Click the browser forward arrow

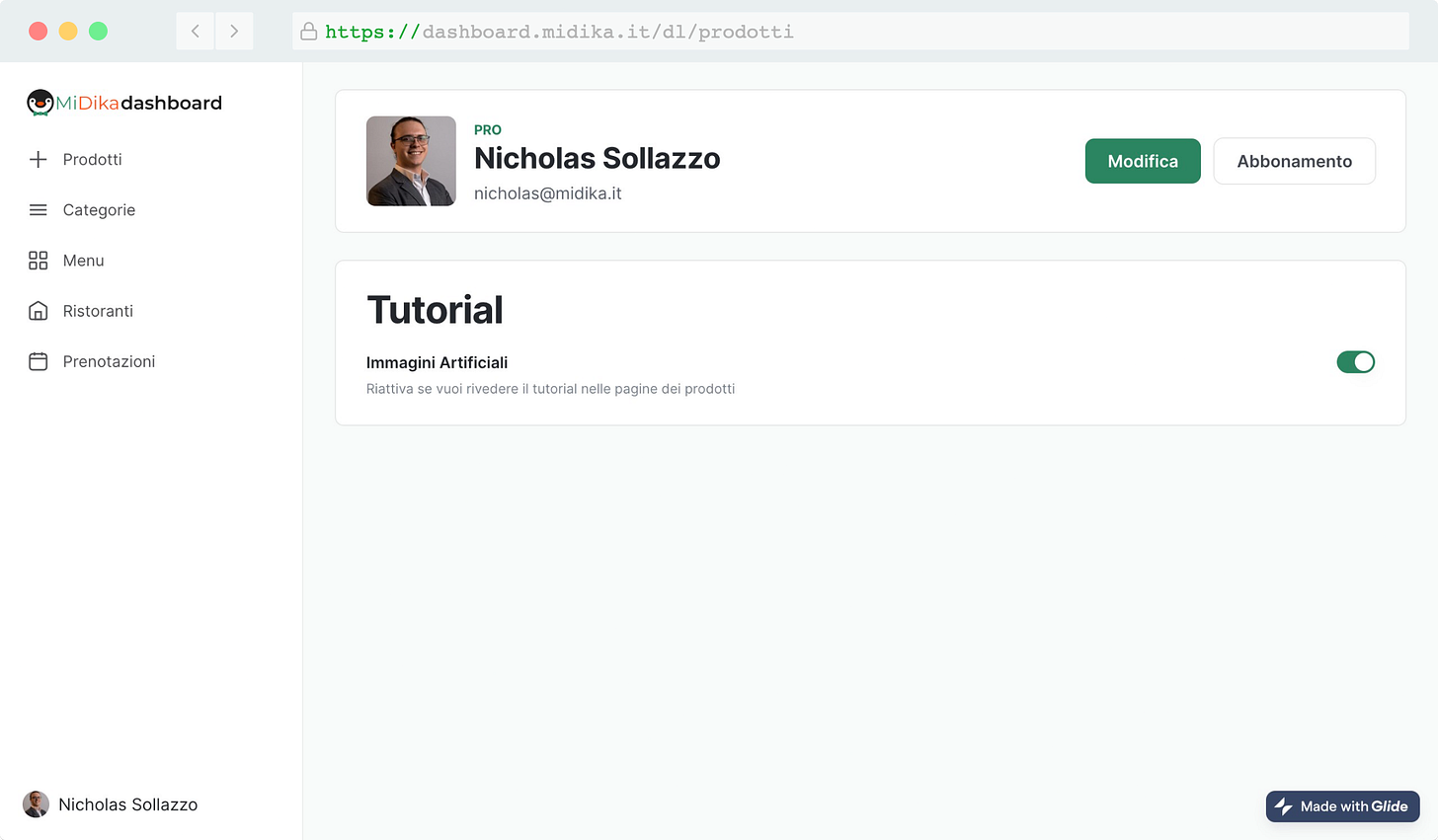click(x=234, y=32)
